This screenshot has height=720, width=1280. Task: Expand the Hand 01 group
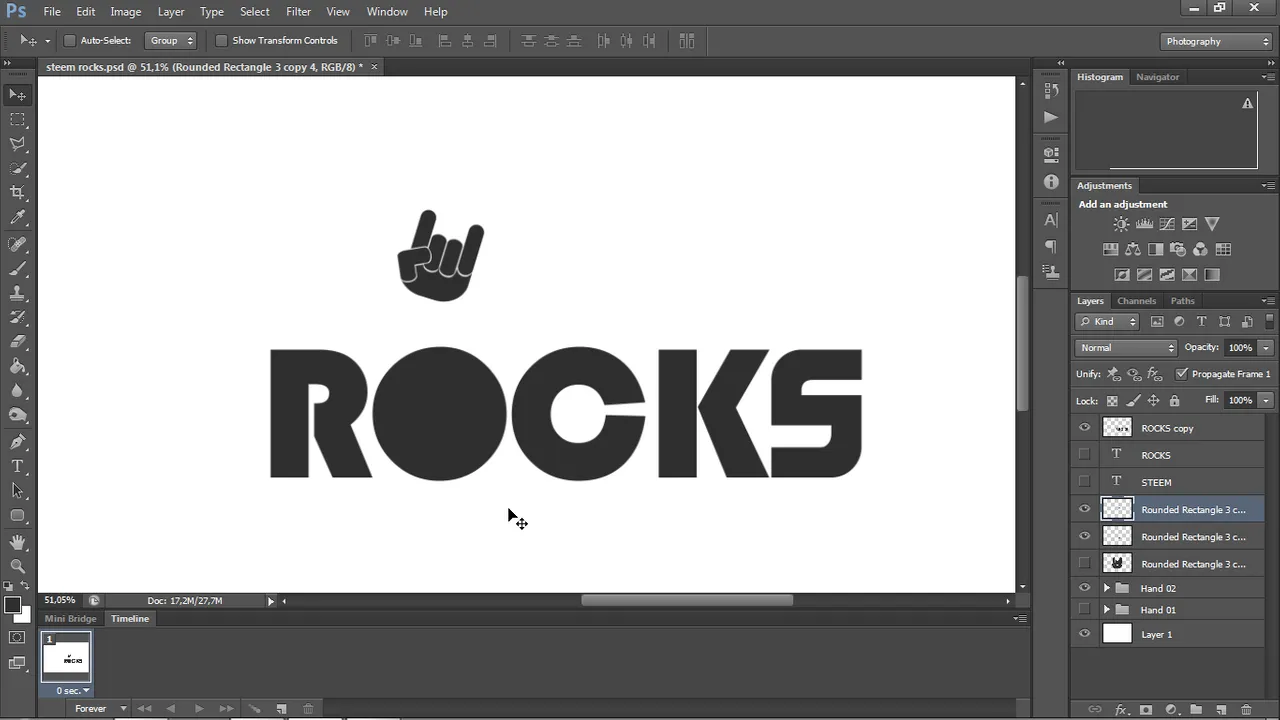pyautogui.click(x=1106, y=610)
